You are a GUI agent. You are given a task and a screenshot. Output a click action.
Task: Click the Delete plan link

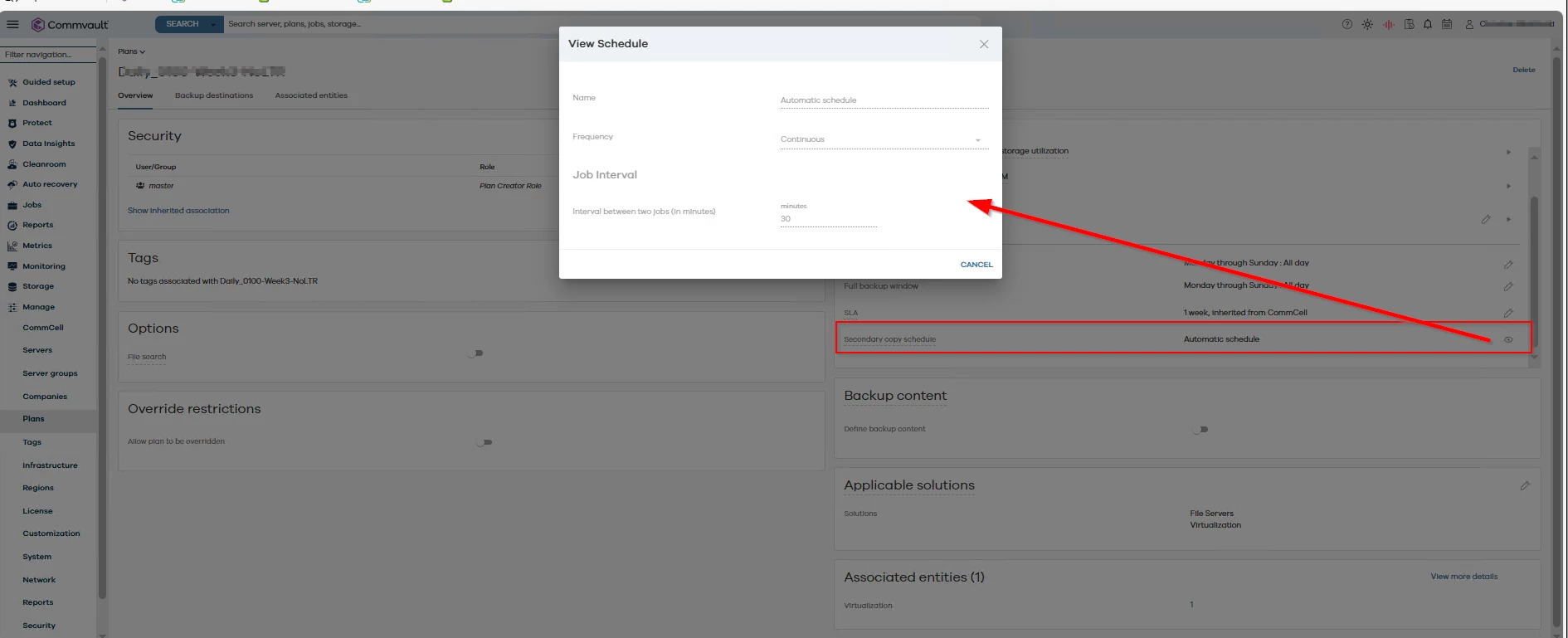1524,70
